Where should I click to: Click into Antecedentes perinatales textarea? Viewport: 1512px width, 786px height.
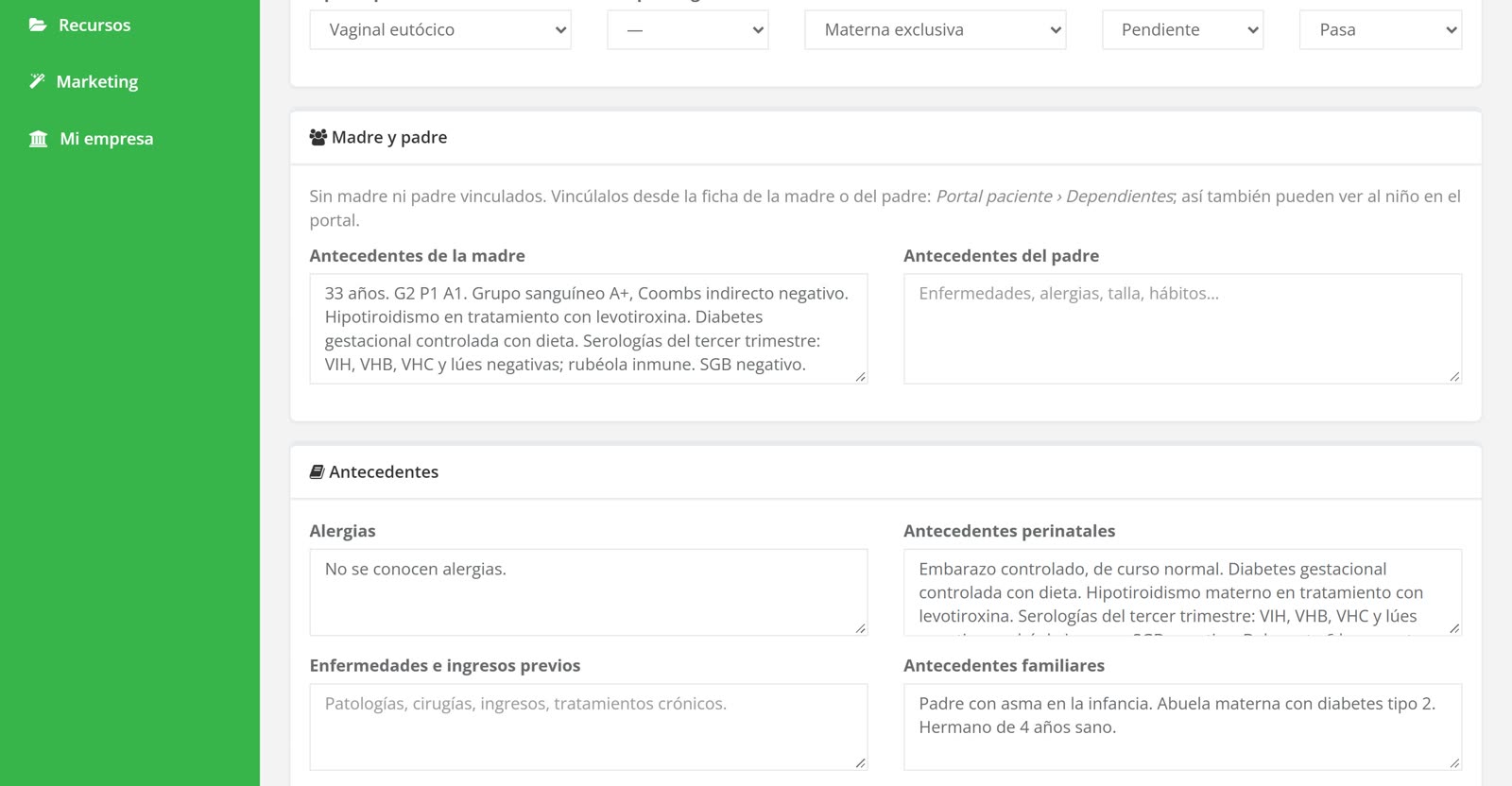tap(1183, 592)
